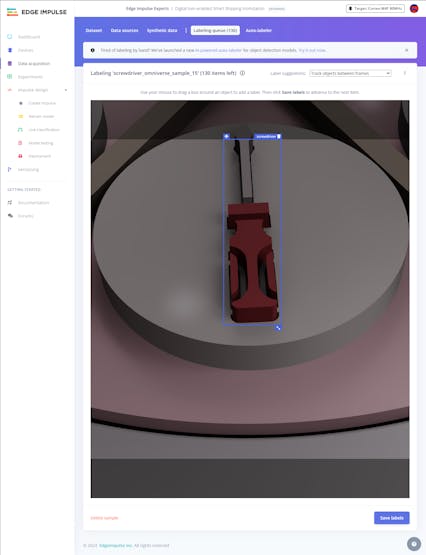Viewport: 426px width, 555px height.
Task: Open the help chat bubble icon
Action: 414,544
